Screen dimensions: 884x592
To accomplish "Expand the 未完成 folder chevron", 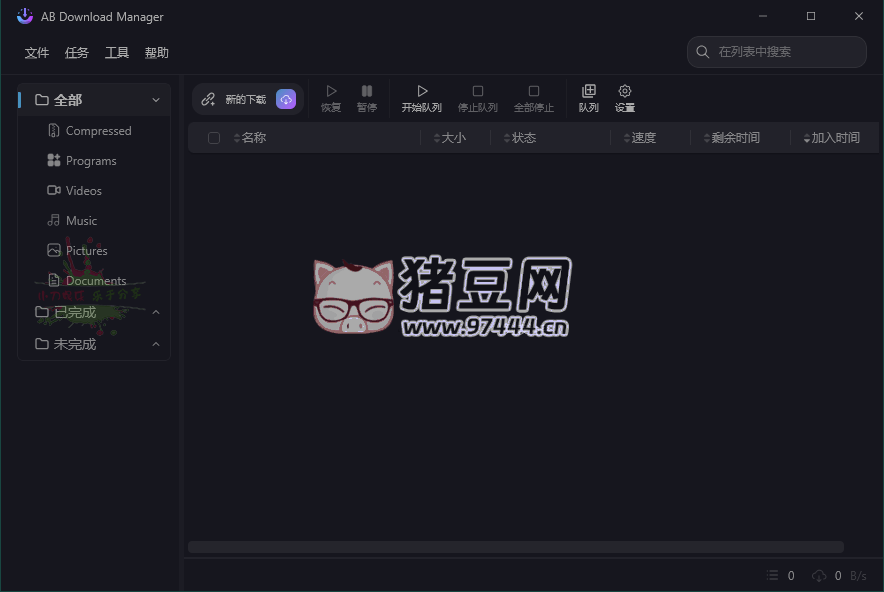I will pyautogui.click(x=156, y=345).
